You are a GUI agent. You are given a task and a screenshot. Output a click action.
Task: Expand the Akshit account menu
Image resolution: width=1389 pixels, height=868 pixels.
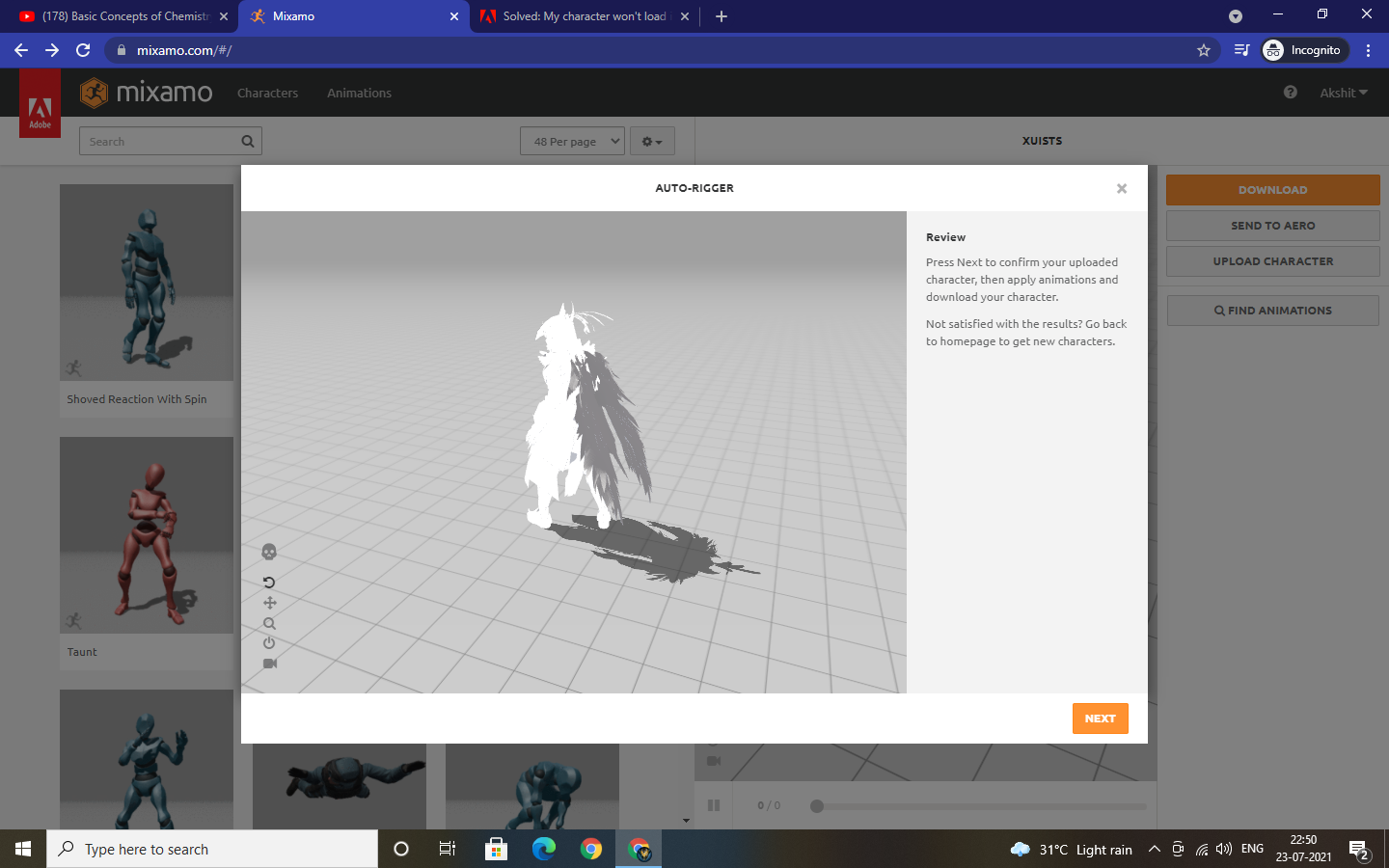[x=1344, y=93]
